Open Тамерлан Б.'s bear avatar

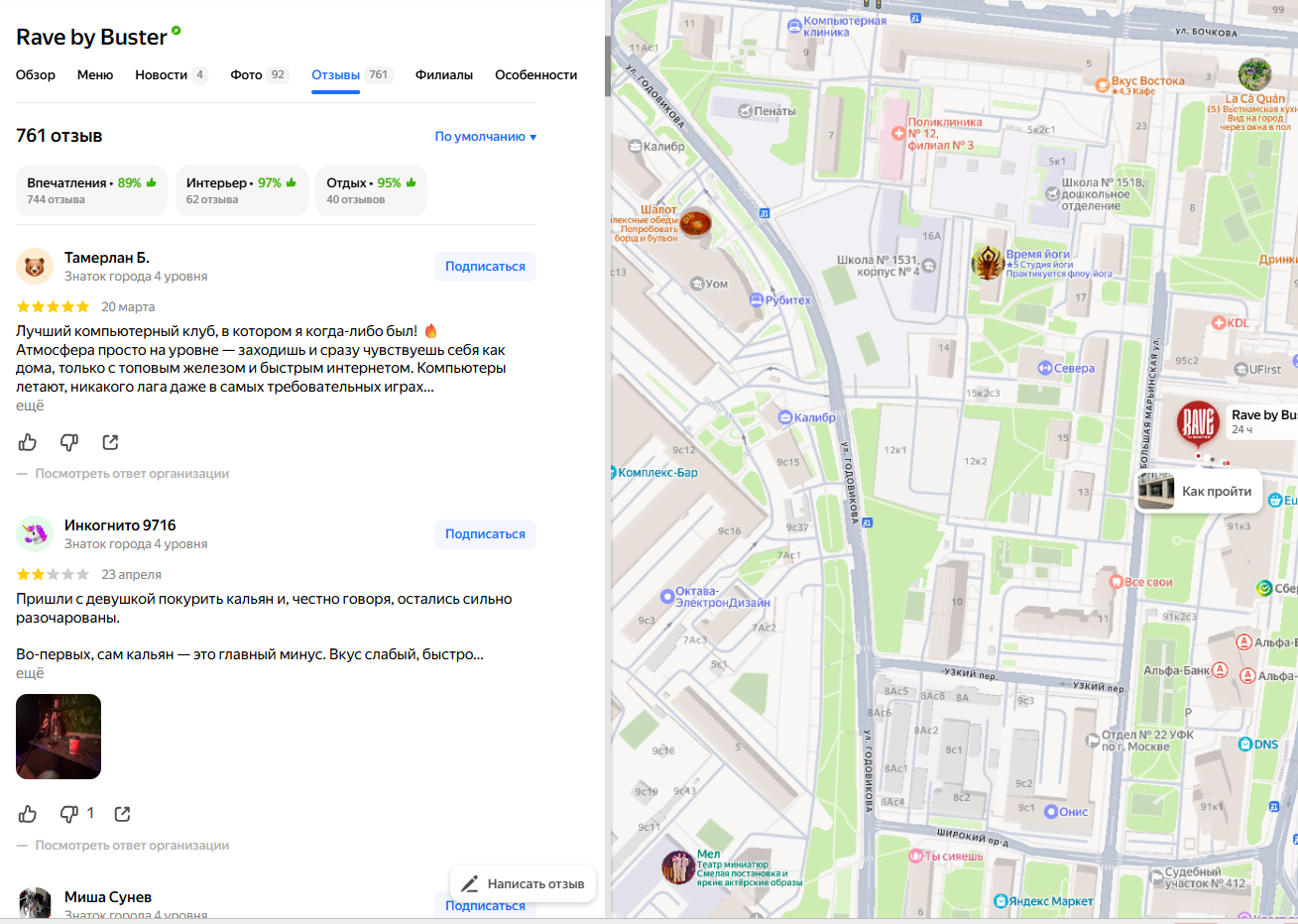coord(35,267)
